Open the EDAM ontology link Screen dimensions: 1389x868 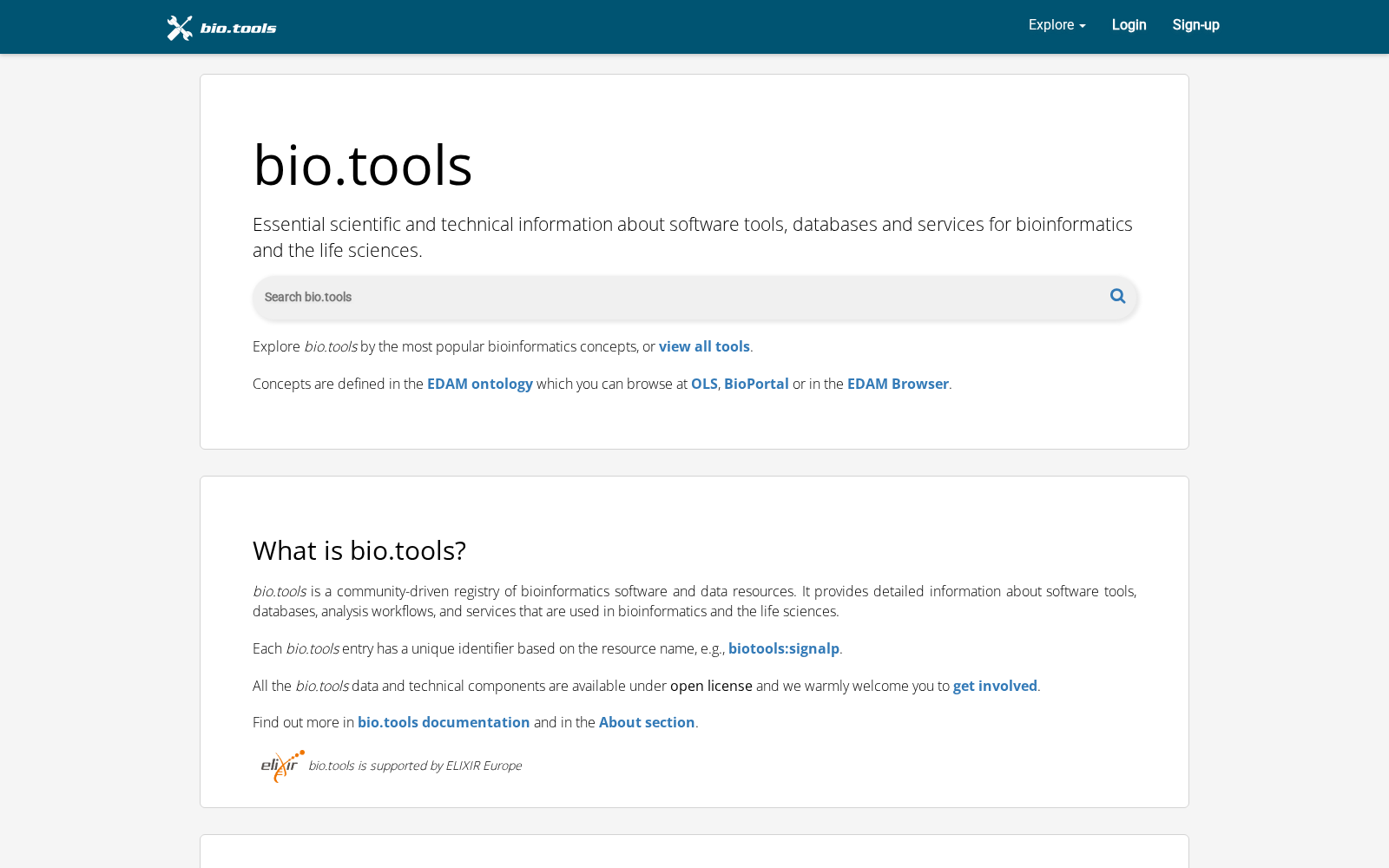(480, 384)
